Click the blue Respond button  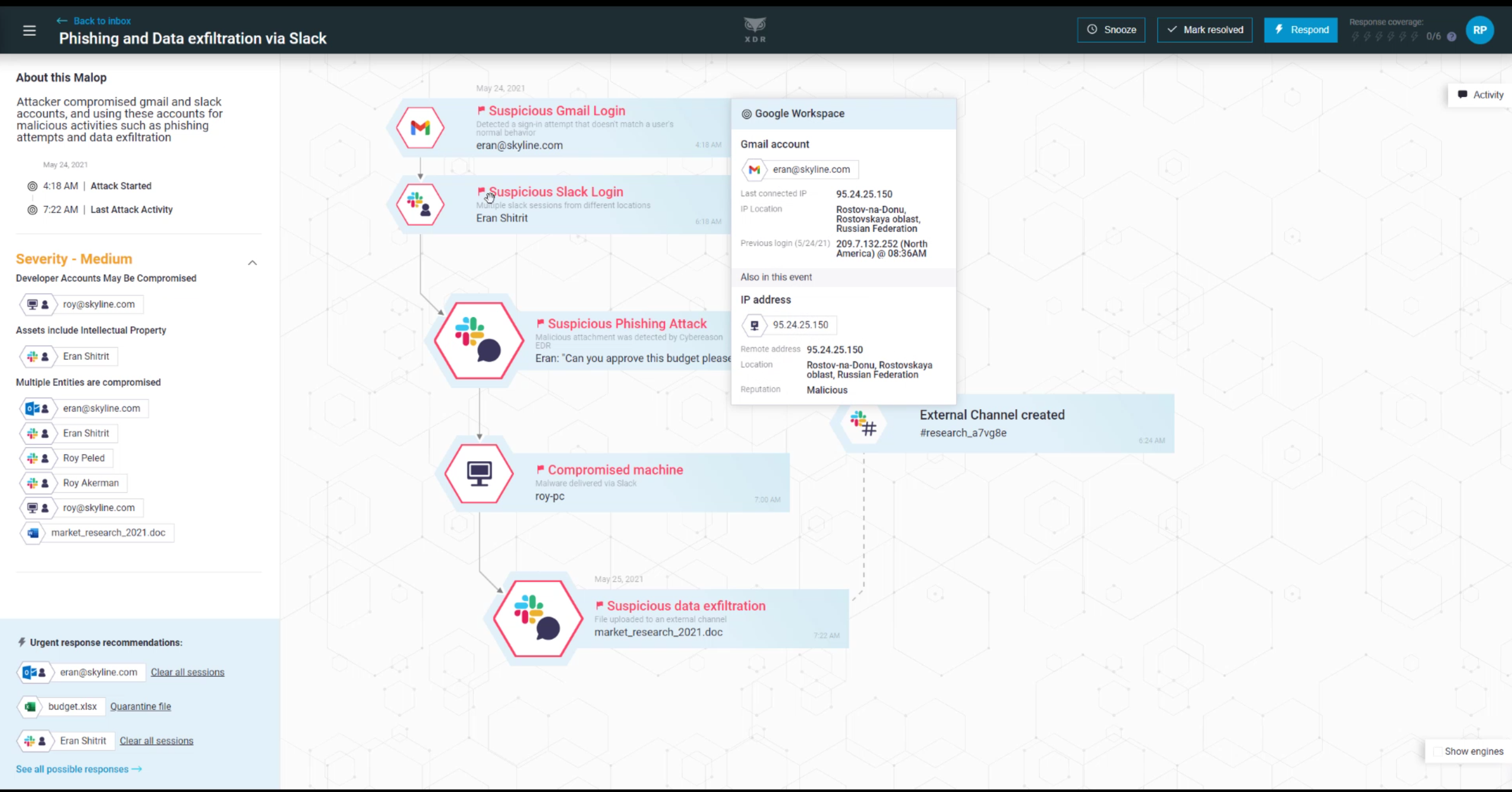pos(1300,30)
